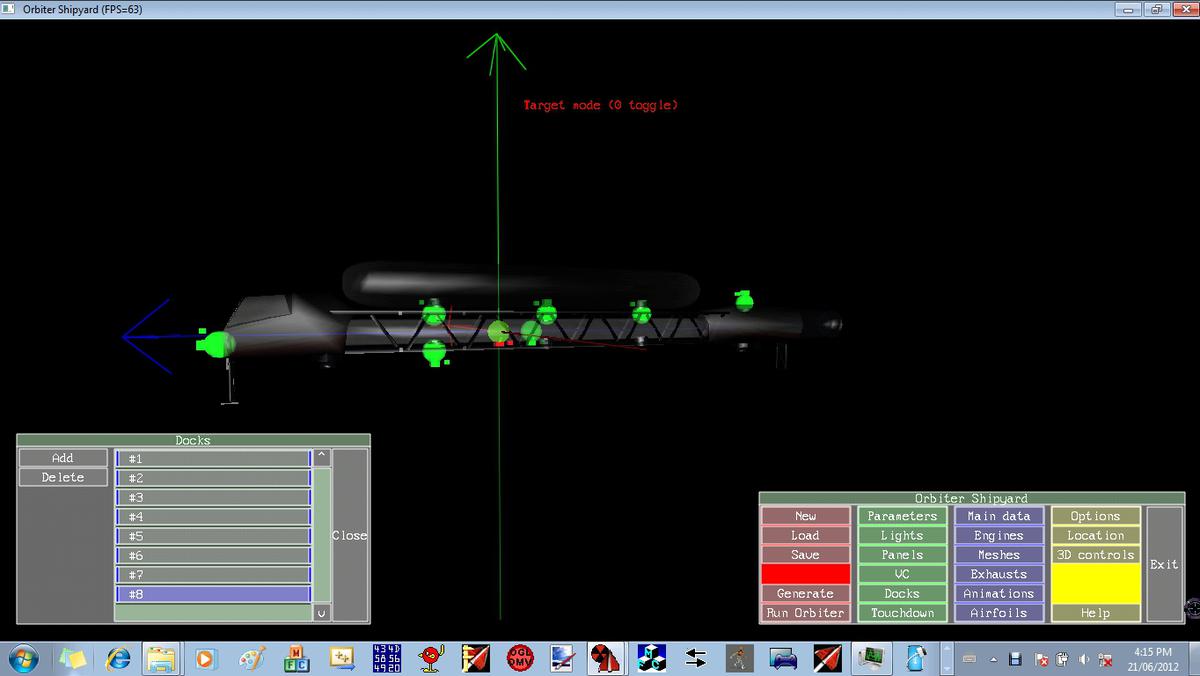Open the Touchdown section

902,613
